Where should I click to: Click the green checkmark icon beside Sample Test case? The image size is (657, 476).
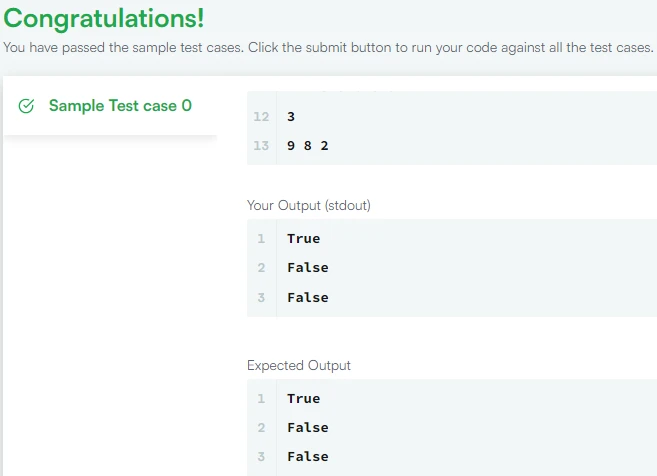point(27,106)
